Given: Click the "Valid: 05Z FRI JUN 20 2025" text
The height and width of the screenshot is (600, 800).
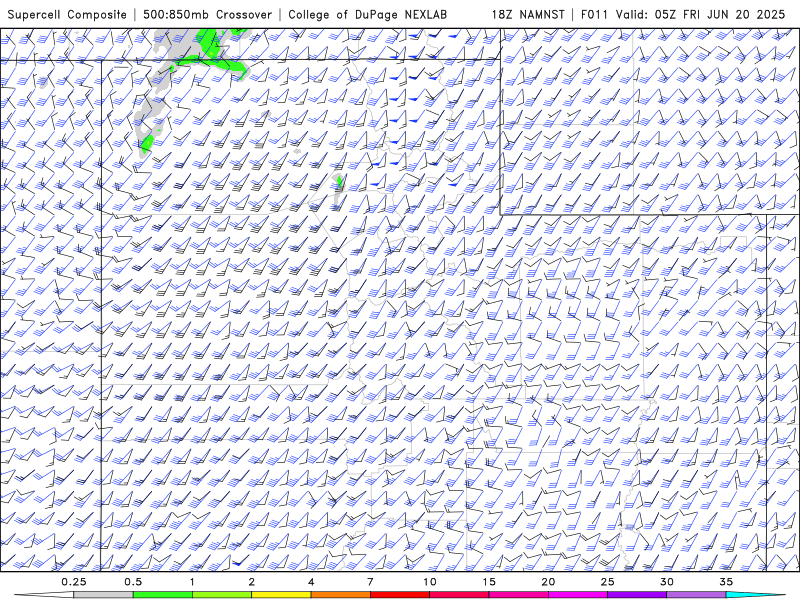Looking at the screenshot, I should point(701,15).
